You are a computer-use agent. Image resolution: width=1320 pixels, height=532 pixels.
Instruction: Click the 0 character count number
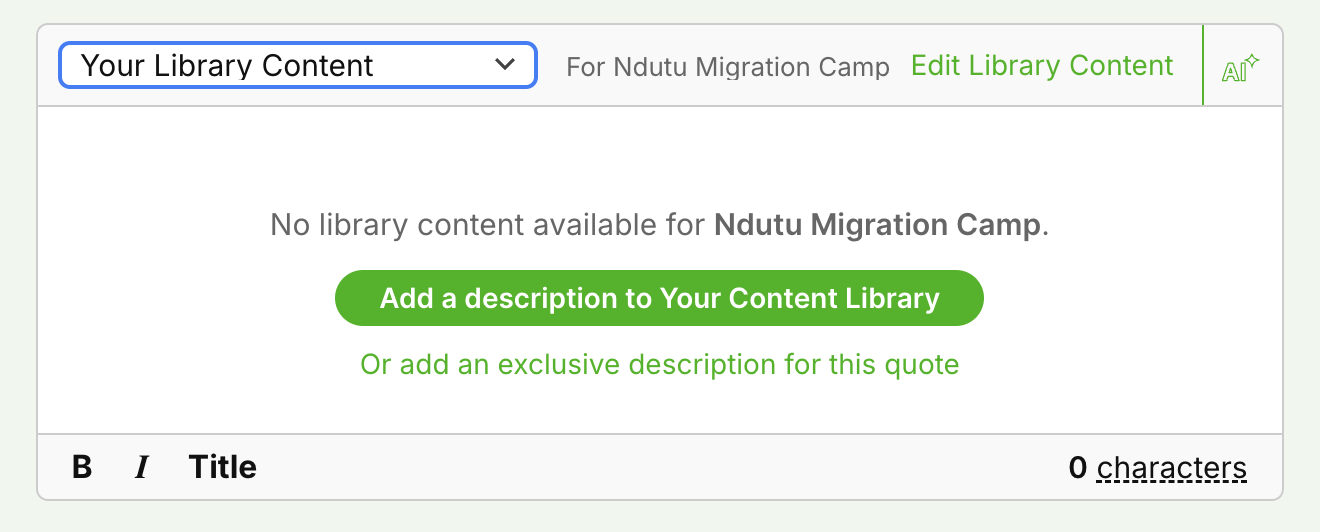pyautogui.click(x=1077, y=468)
